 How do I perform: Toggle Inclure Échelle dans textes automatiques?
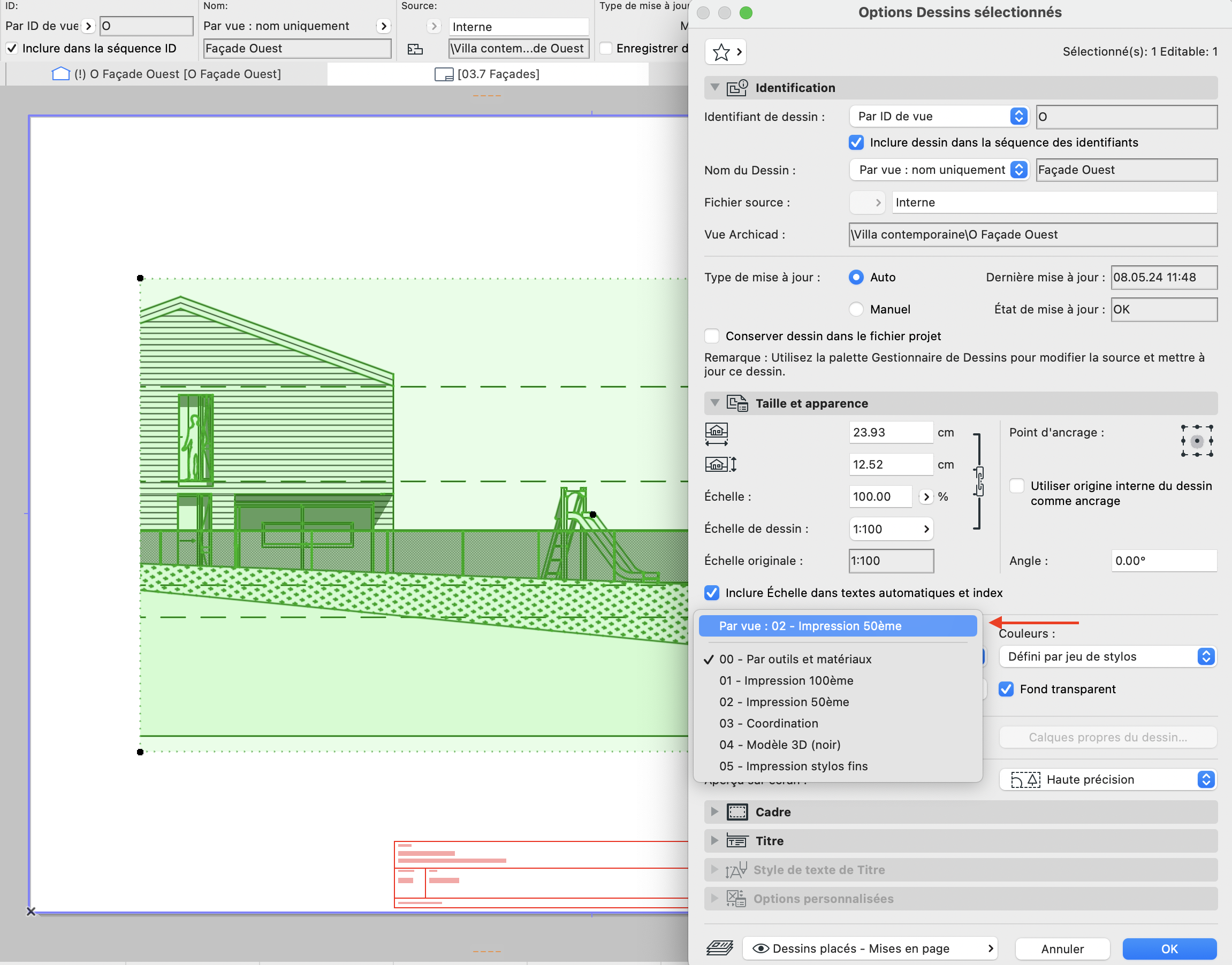712,593
